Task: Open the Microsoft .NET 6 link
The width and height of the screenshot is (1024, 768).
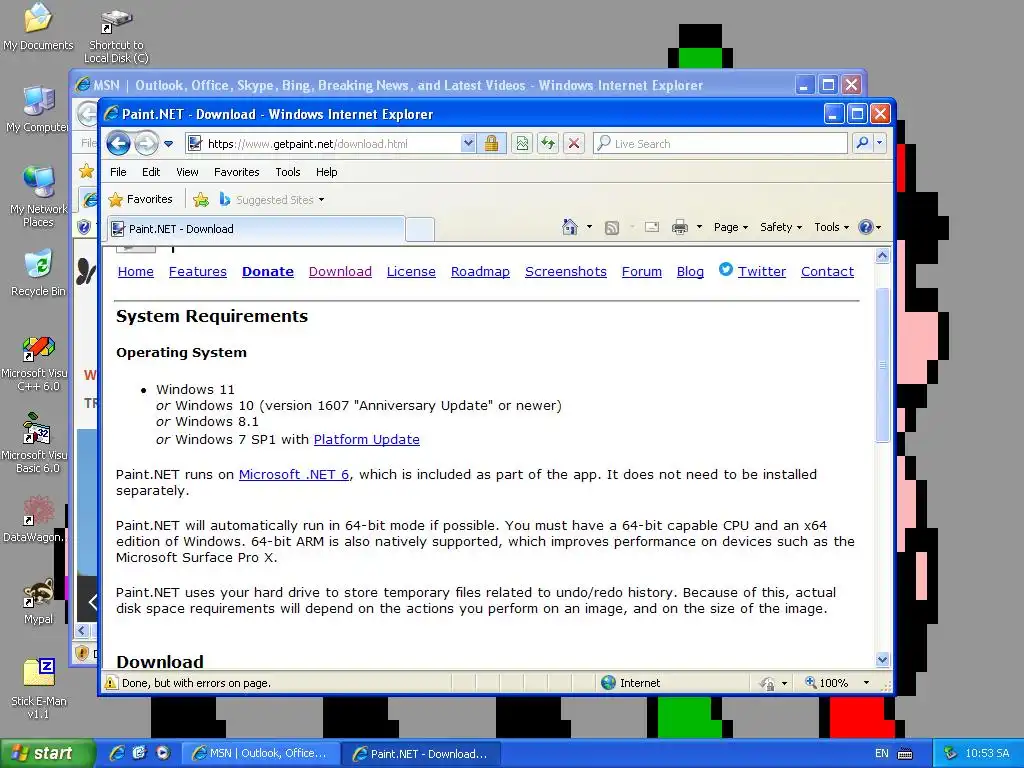Action: 294,475
